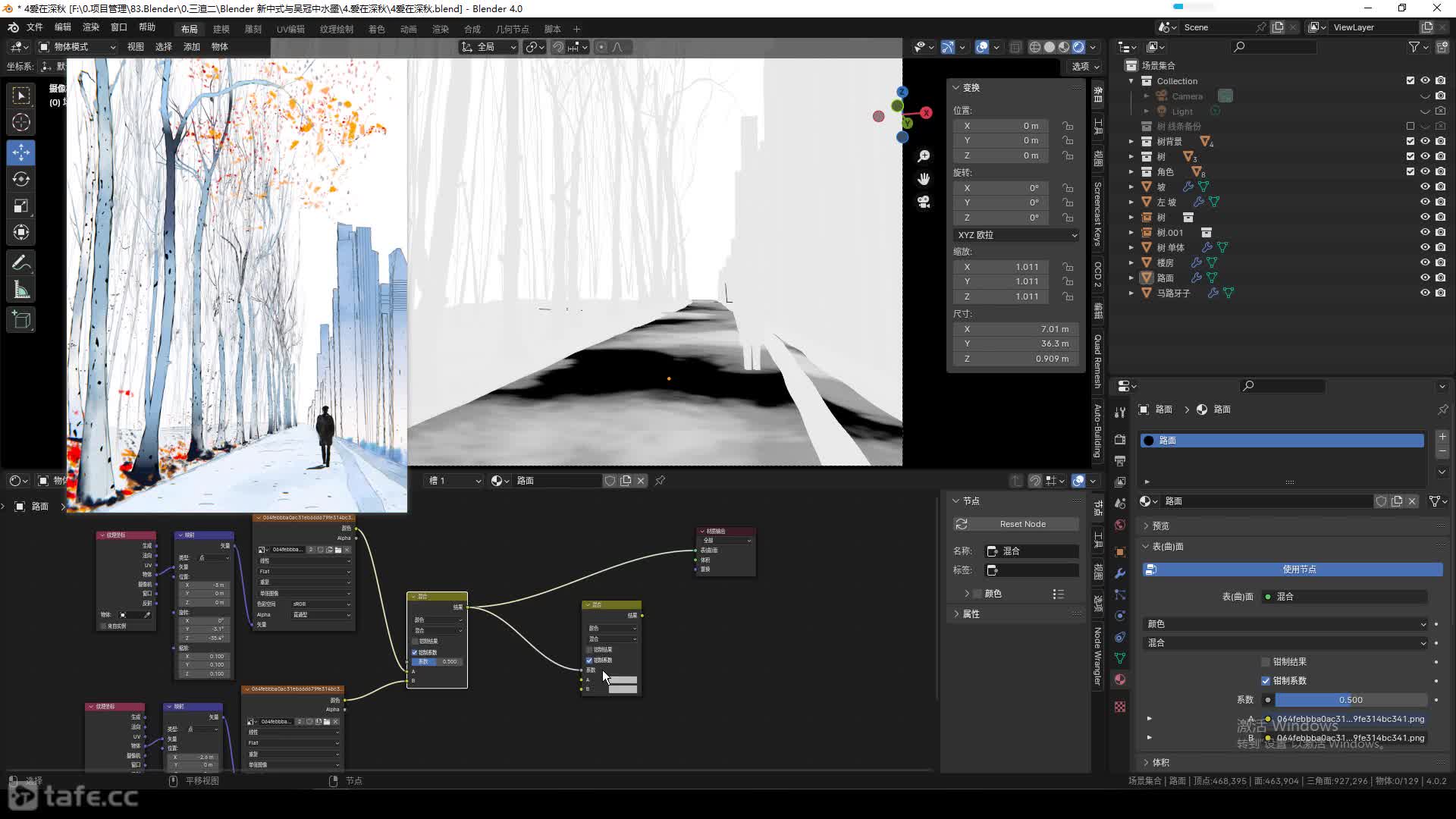The height and width of the screenshot is (819, 1456).
Task: Open the 视图 menu in viewport header
Action: [136, 47]
